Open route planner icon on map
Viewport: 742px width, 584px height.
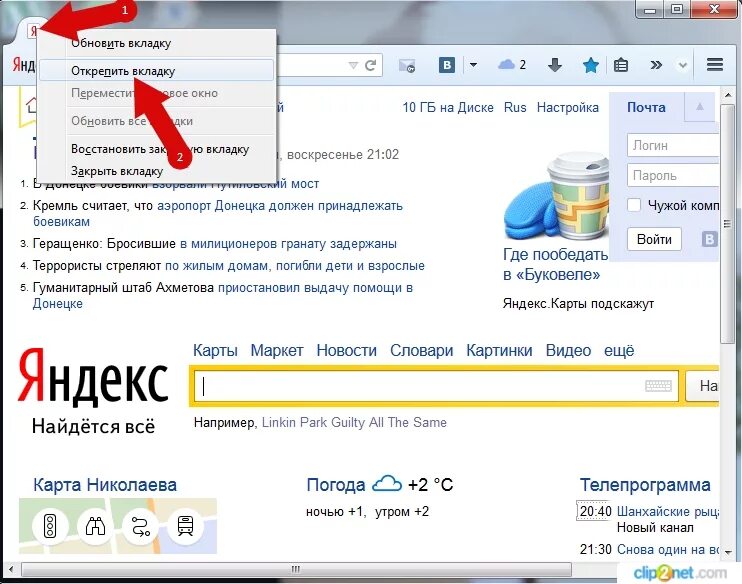tap(141, 526)
